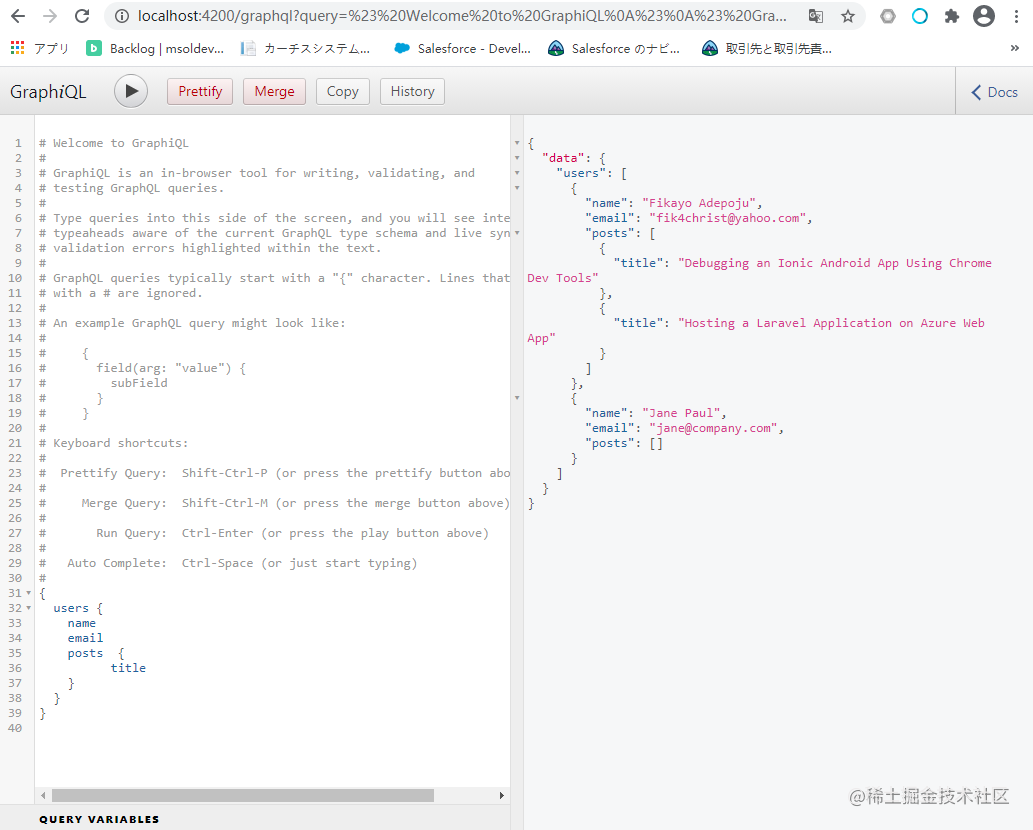
Task: Open the Backlog bookmark
Action: tap(155, 48)
